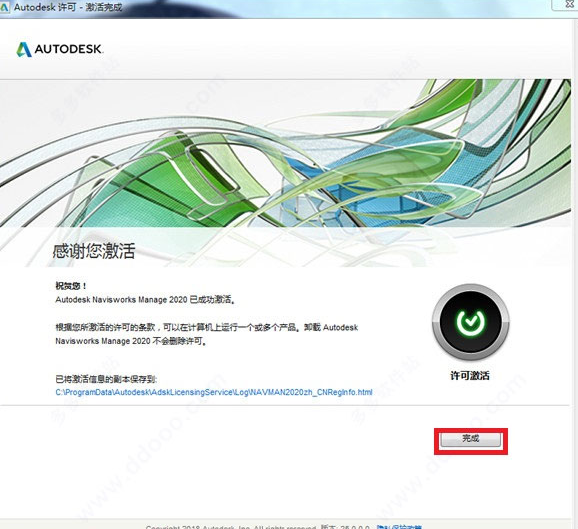Screen dimensions: 578x529
Task: Click the window title 激活完成 text
Action: point(104,7)
